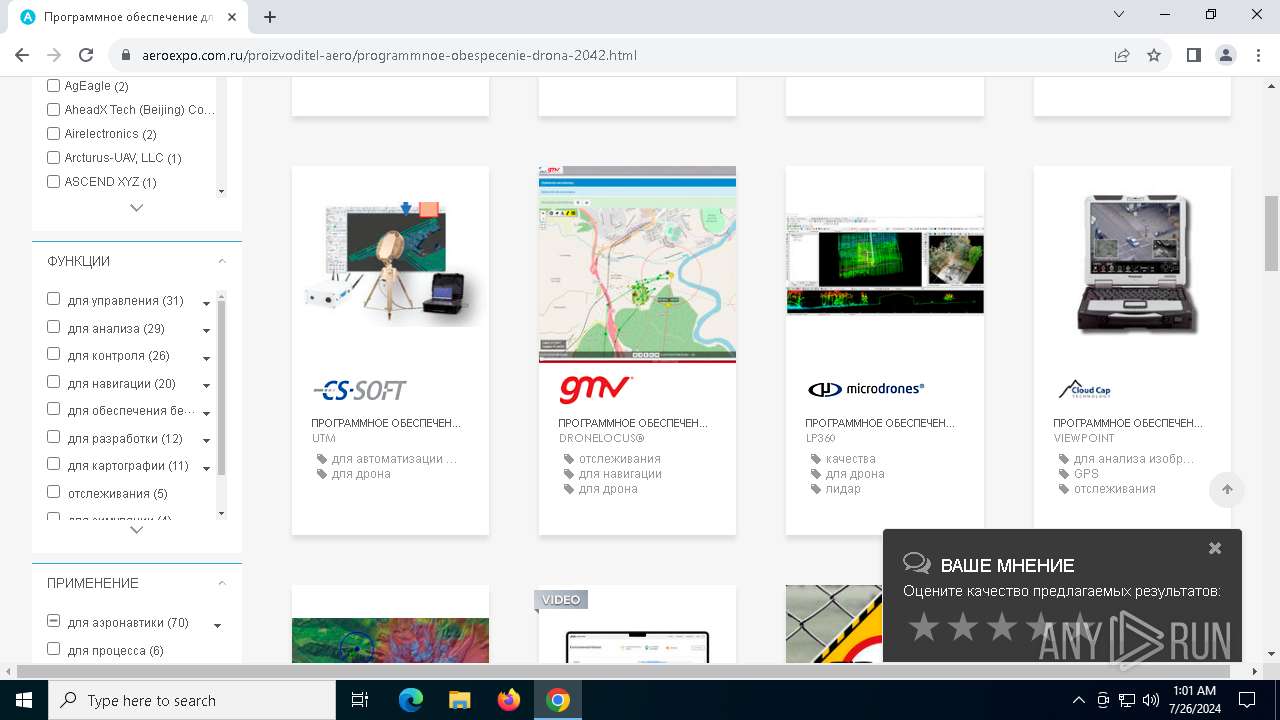Check the 'для процесса' filter
Image resolution: width=1280 pixels, height=720 pixels.
(54, 649)
